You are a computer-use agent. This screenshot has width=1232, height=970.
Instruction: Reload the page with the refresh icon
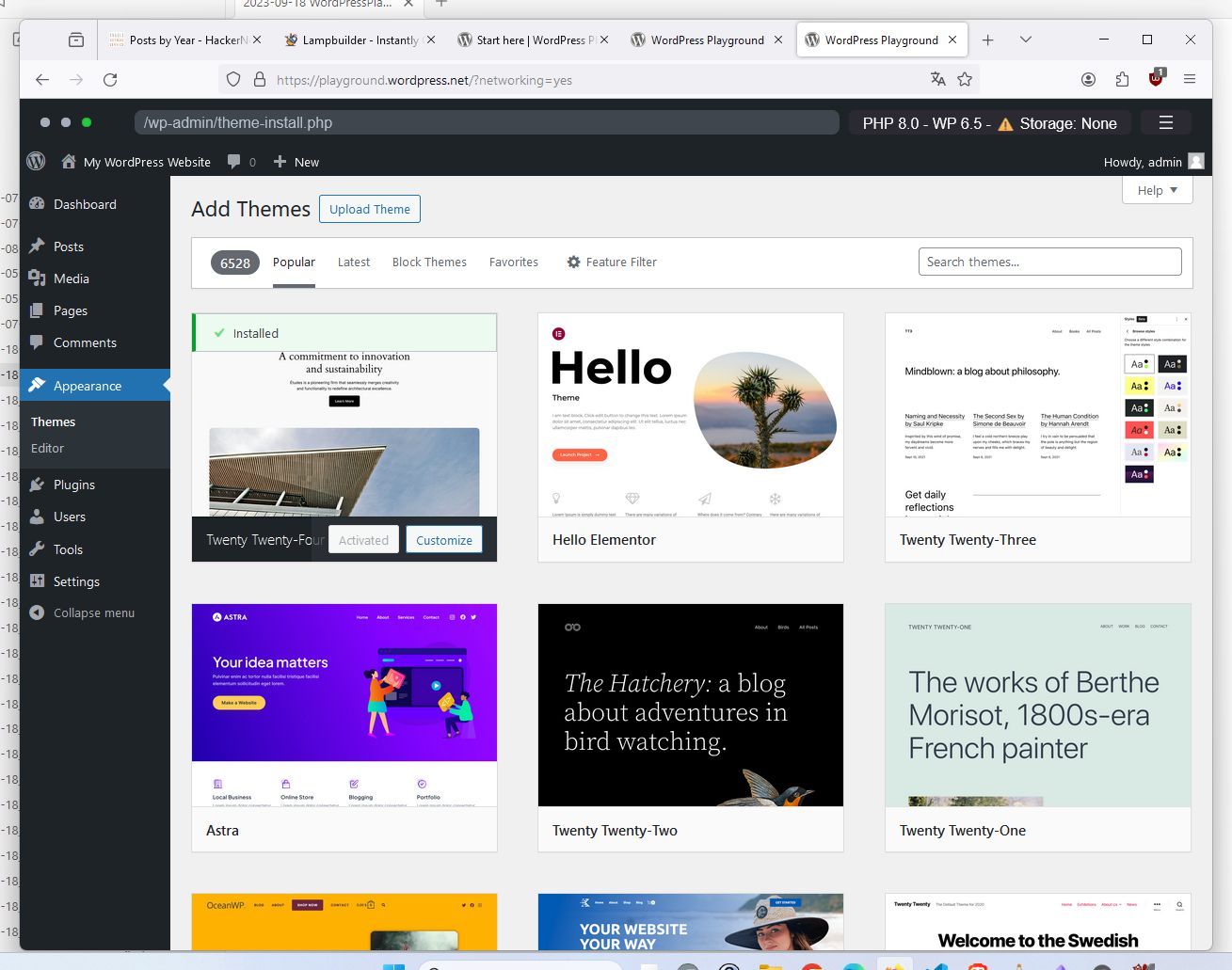(110, 80)
